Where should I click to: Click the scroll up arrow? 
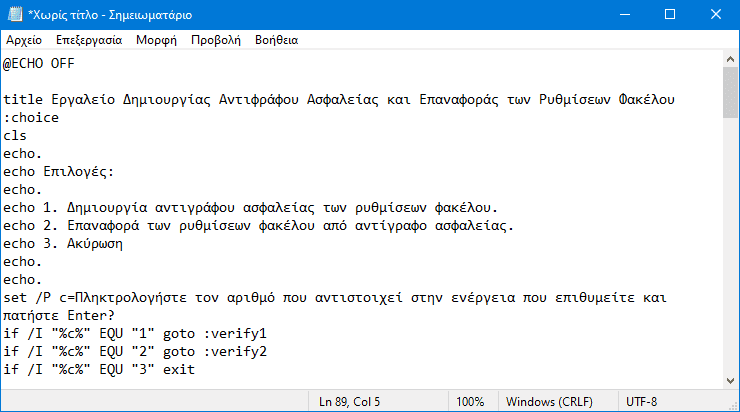[x=730, y=59]
